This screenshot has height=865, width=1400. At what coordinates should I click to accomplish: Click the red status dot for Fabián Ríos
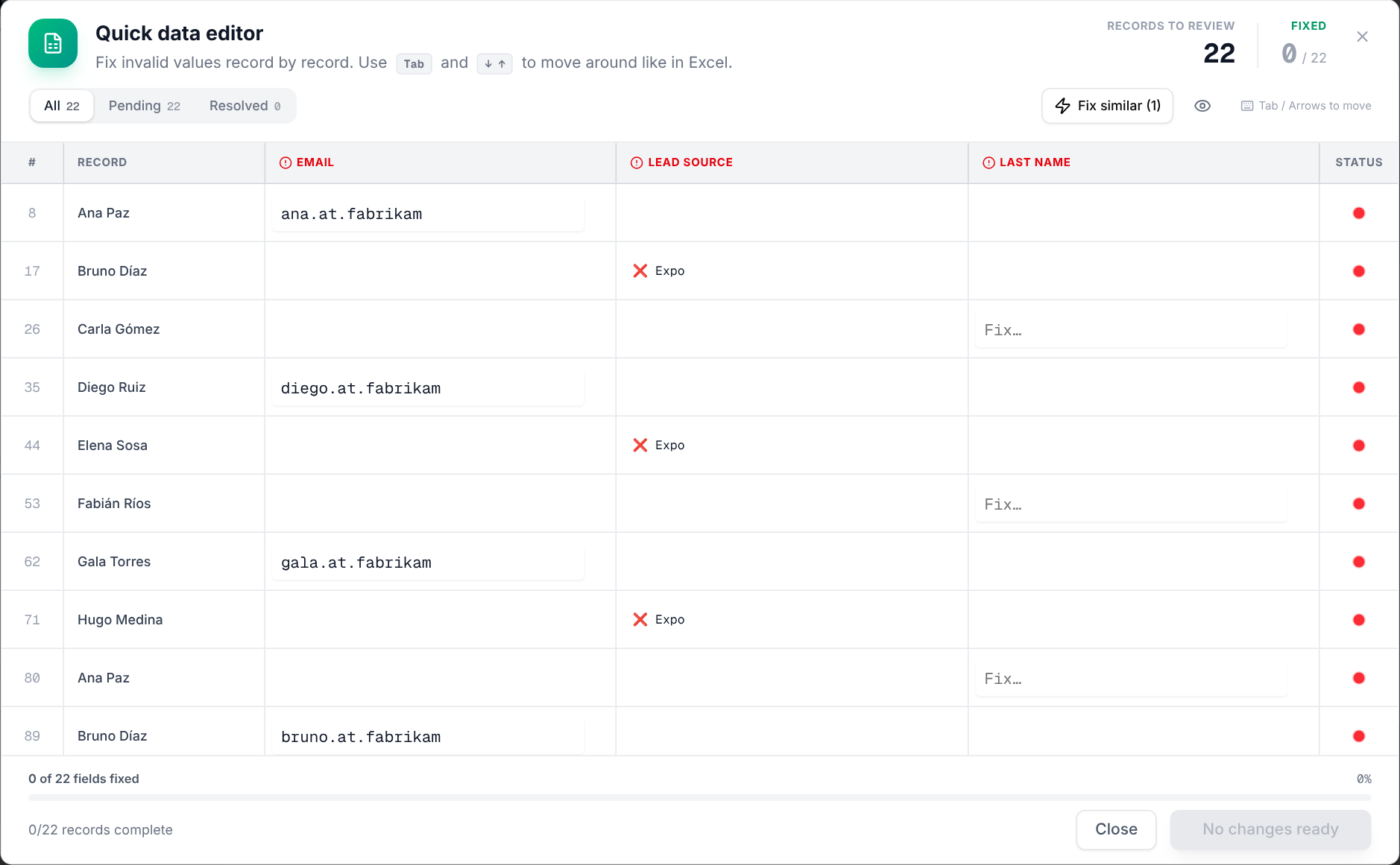coord(1359,504)
